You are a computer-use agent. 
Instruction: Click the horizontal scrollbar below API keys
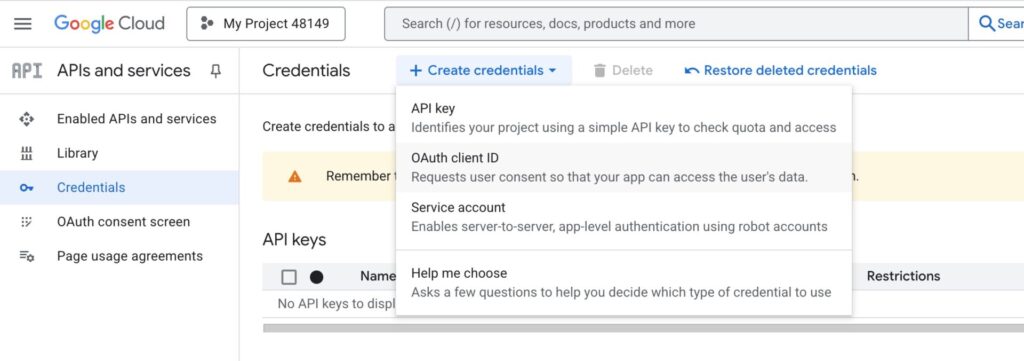(643, 328)
